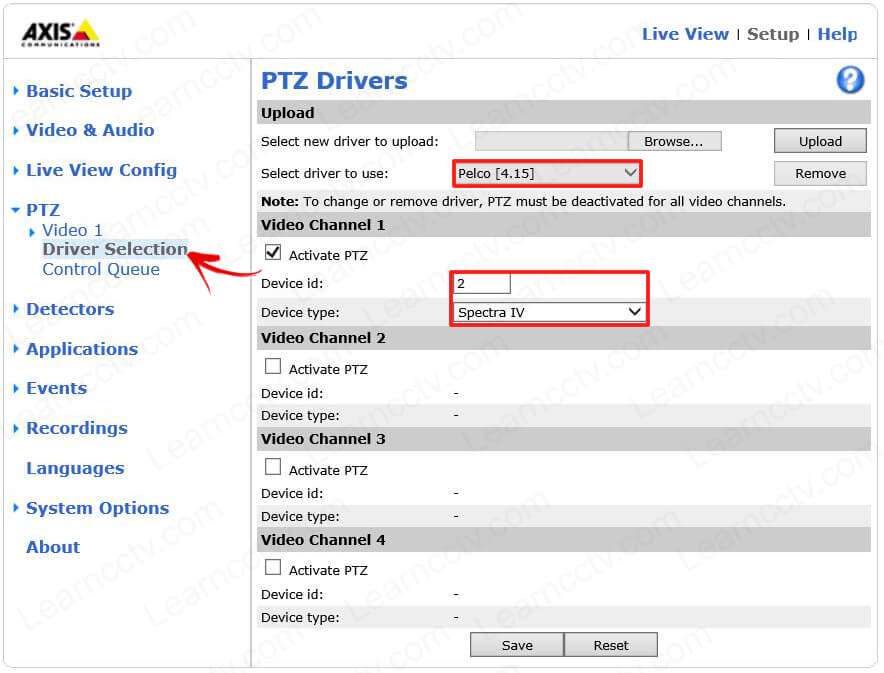Click the Browse button for driver file

[x=674, y=141]
